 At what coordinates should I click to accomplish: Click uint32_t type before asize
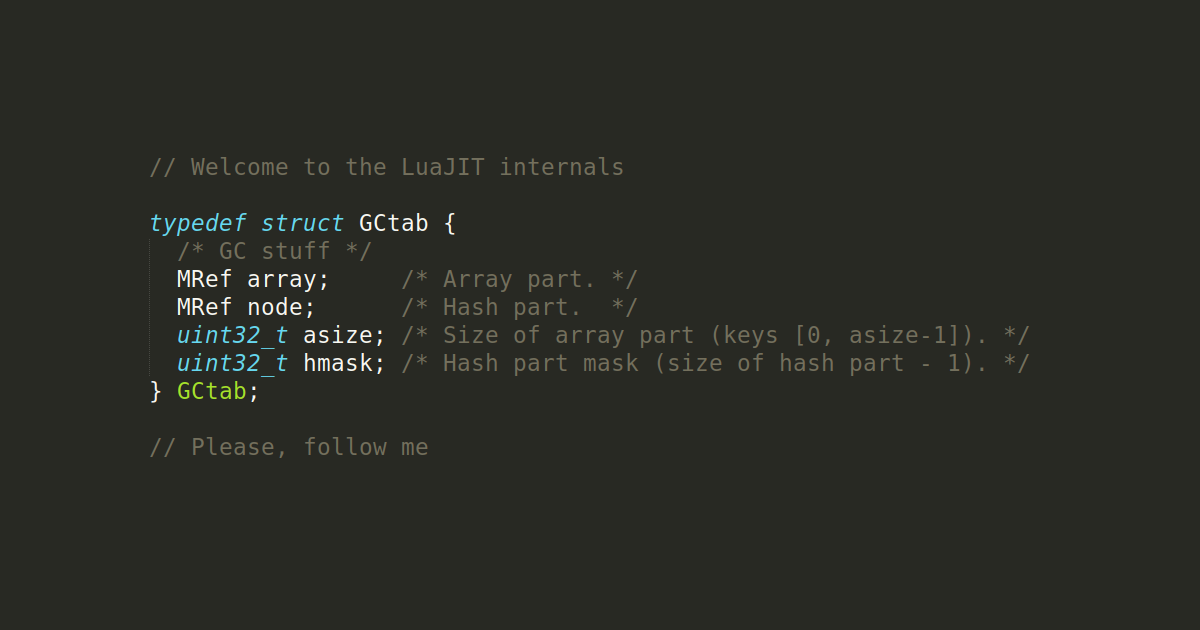tap(232, 335)
